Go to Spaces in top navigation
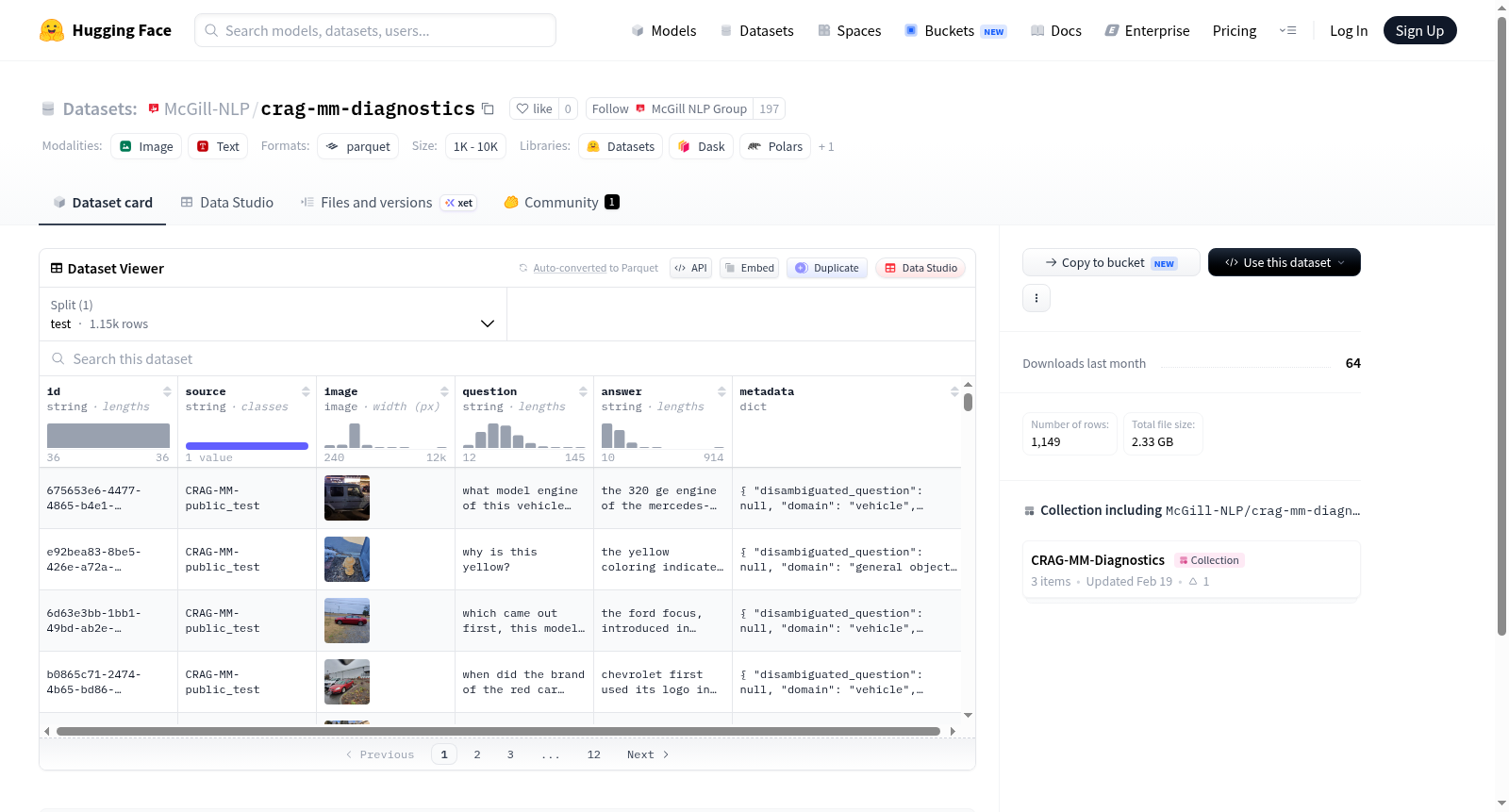 tap(850, 30)
